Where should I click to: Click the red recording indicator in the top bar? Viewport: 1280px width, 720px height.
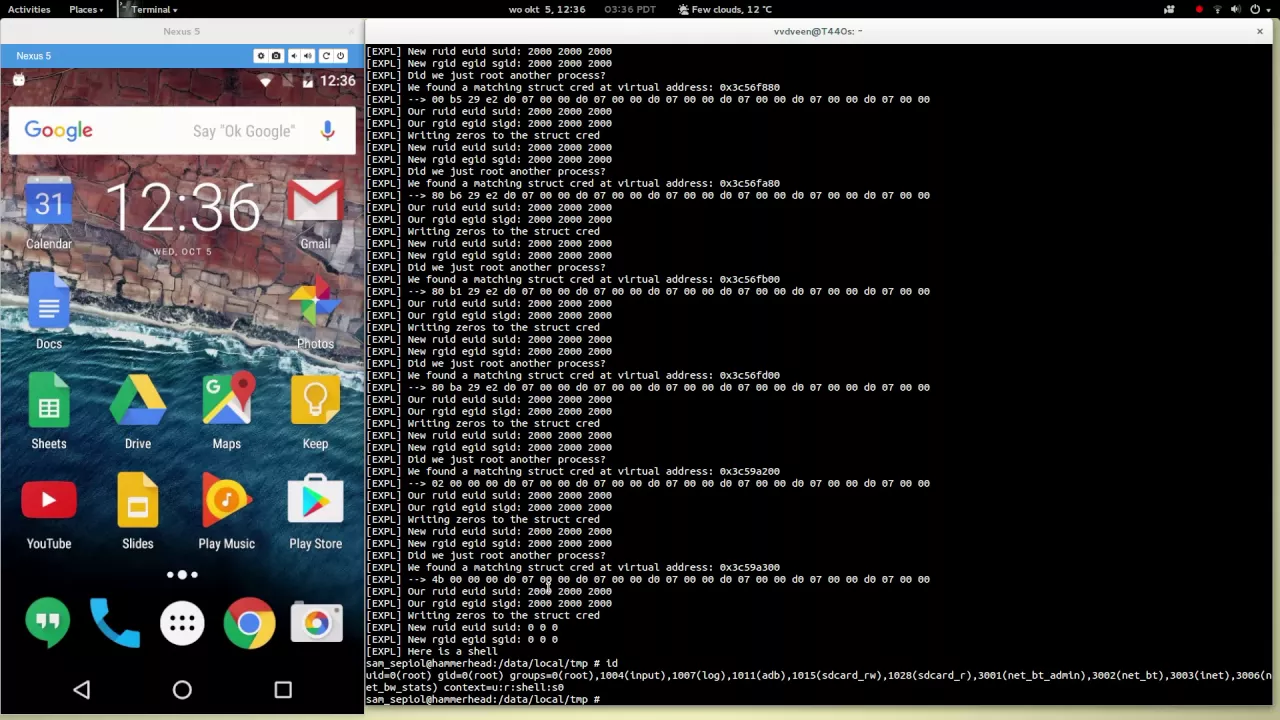tap(1199, 9)
